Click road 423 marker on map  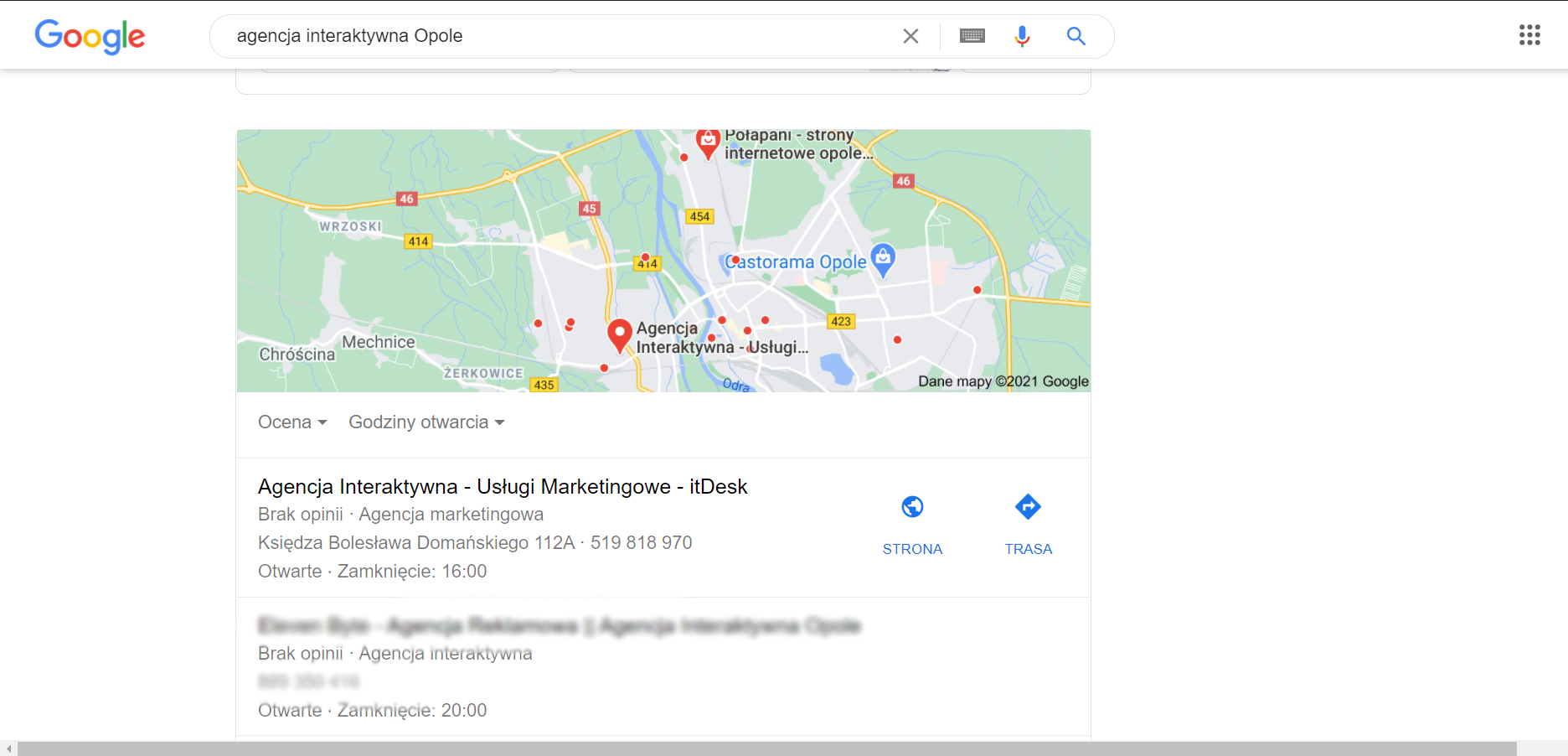point(841,321)
